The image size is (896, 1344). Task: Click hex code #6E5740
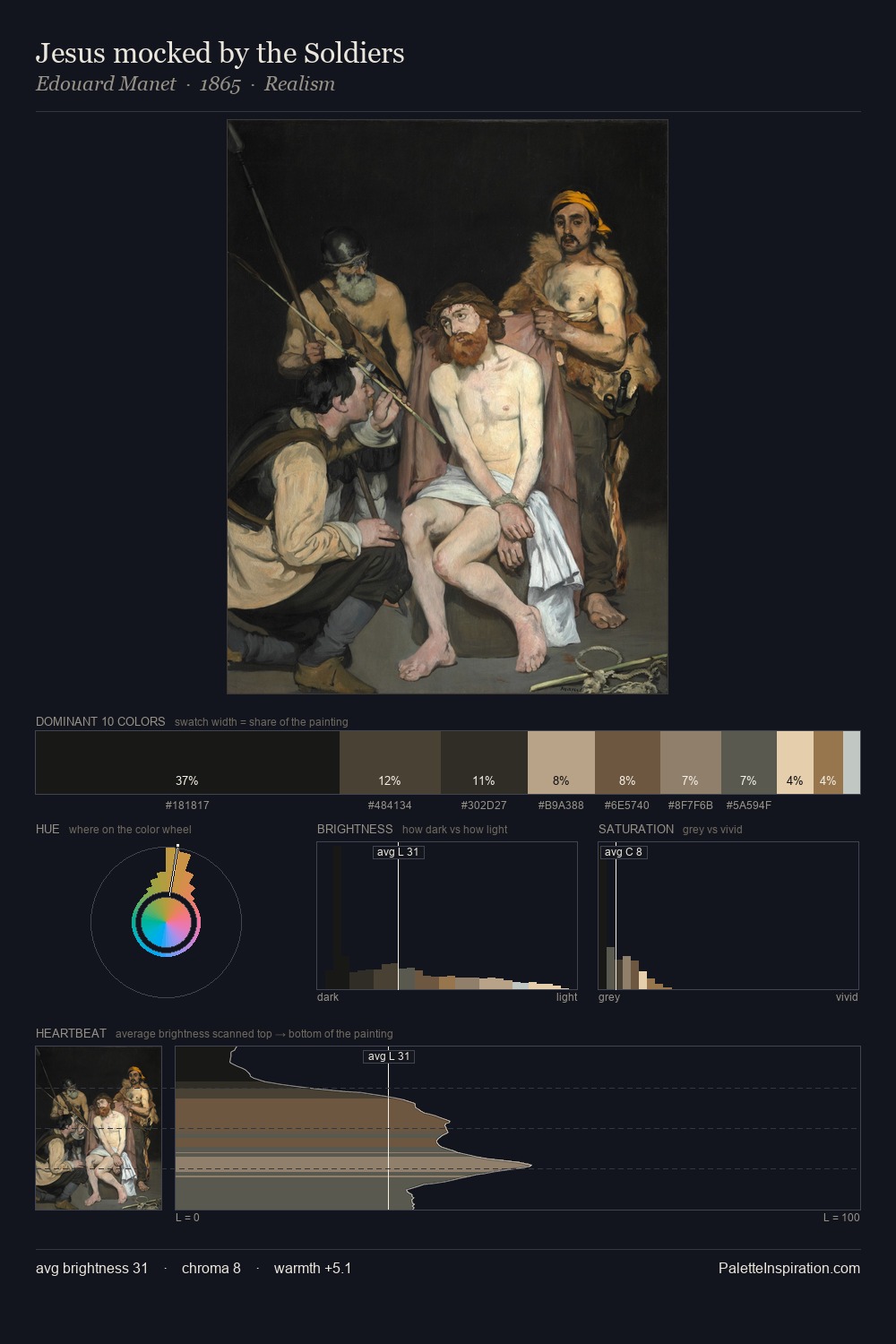pos(627,806)
